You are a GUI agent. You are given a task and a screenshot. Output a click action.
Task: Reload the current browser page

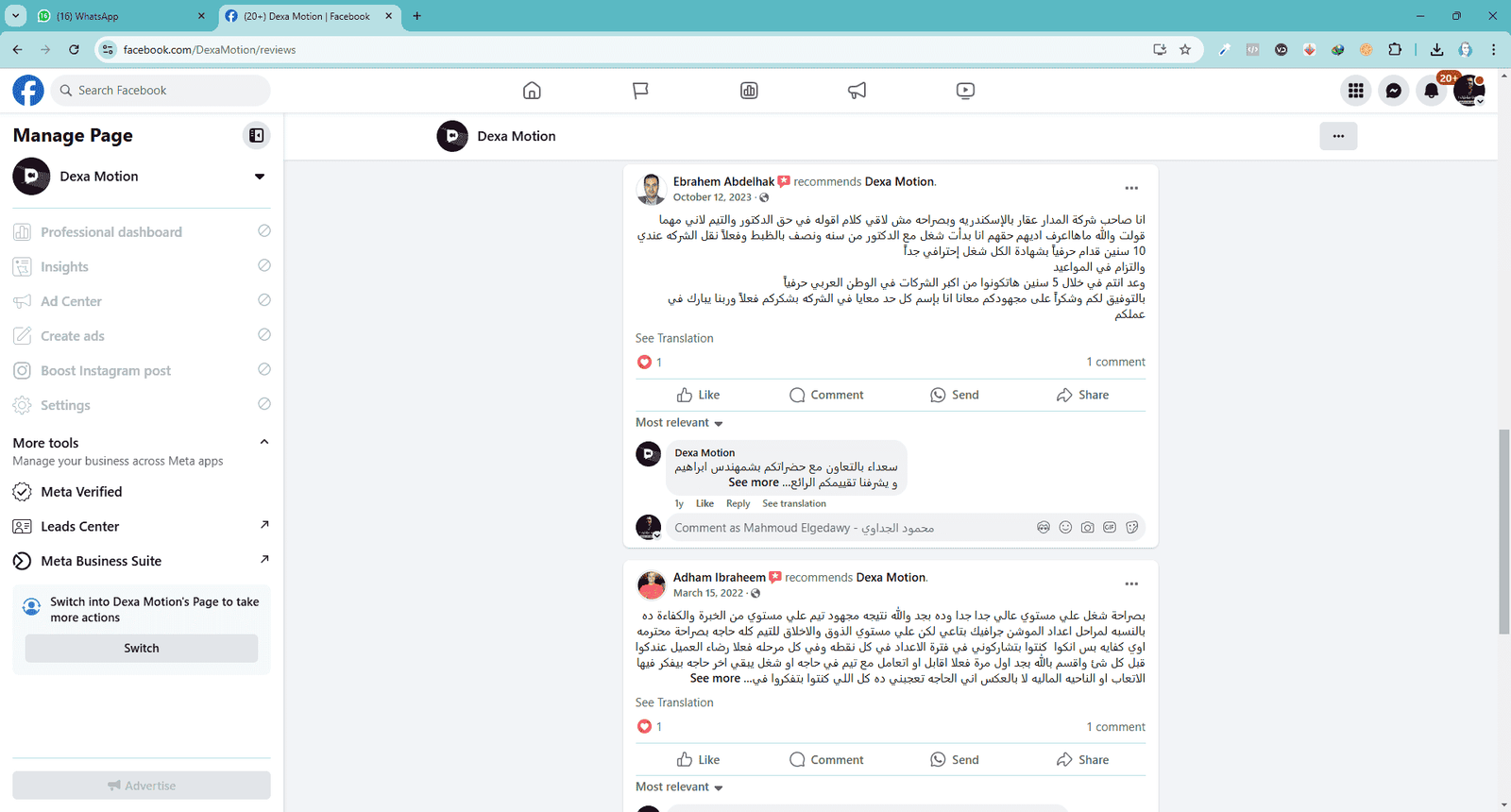coord(74,50)
